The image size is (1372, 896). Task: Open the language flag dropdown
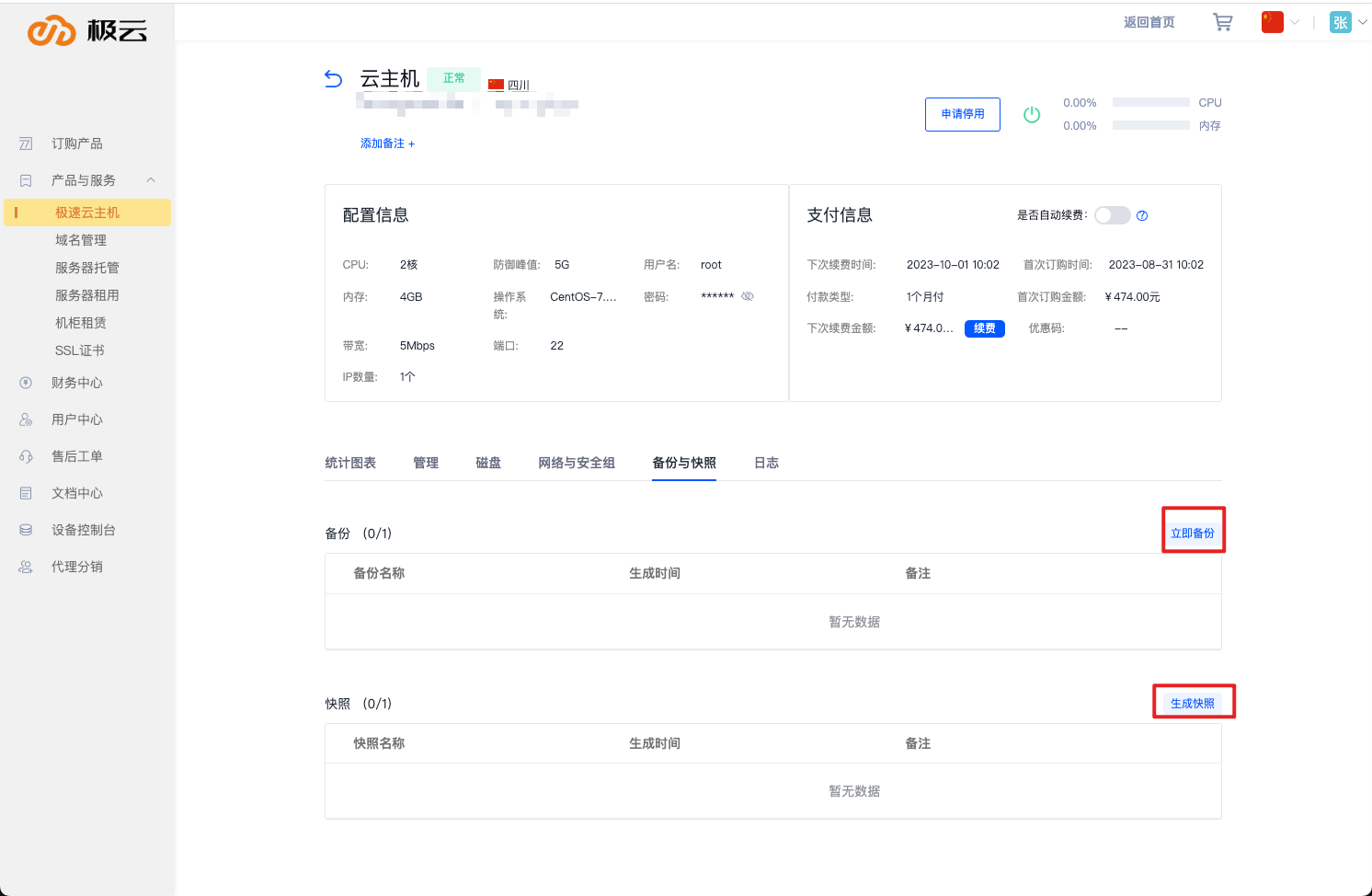click(x=1280, y=22)
